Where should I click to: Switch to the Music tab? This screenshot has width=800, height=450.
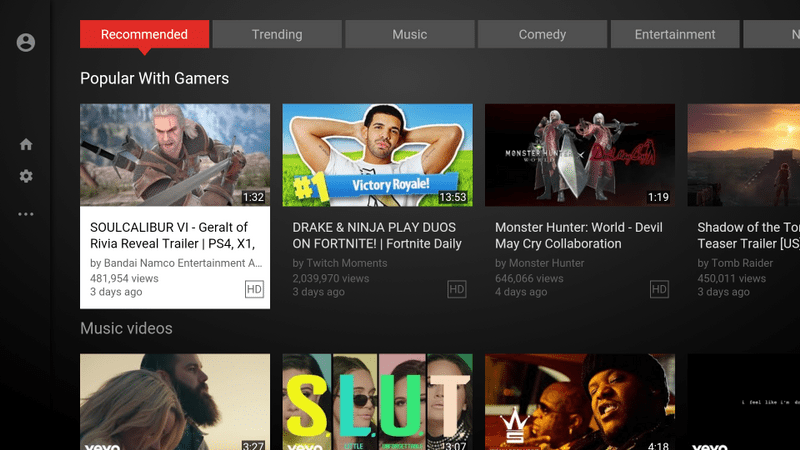coord(410,34)
